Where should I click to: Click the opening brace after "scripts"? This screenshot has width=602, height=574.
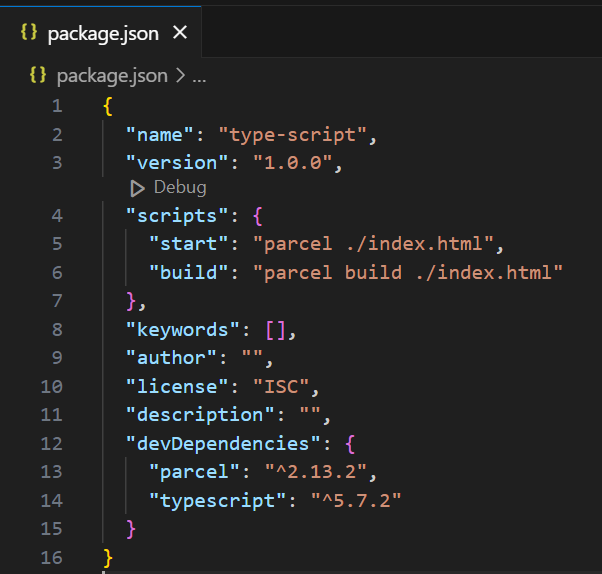point(258,216)
